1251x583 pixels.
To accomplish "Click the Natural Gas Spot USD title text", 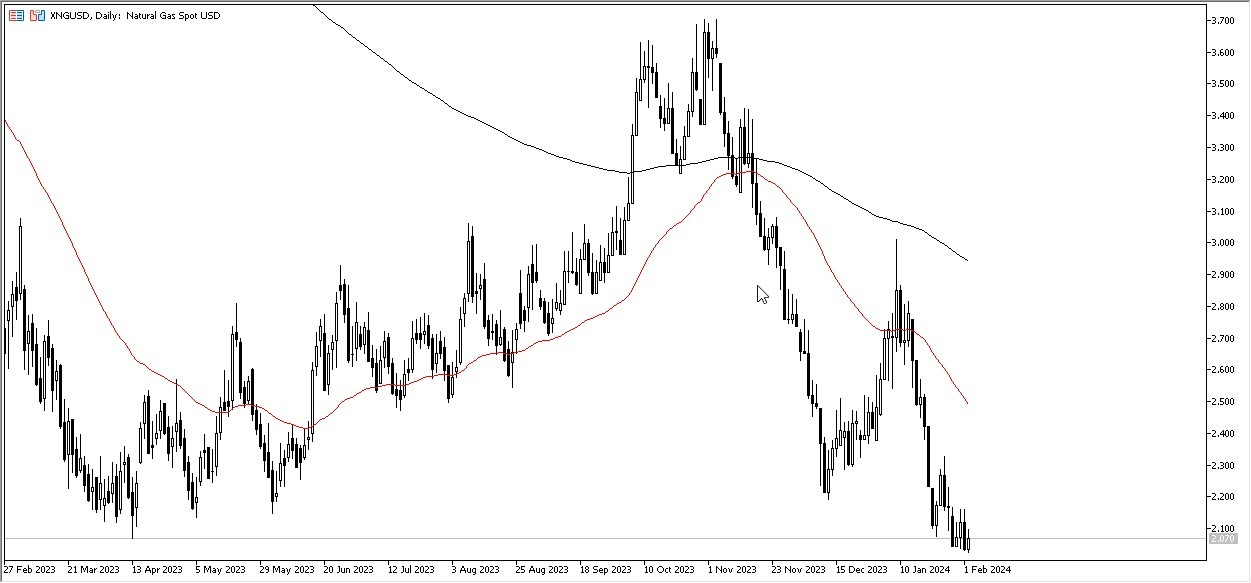I will (175, 15).
